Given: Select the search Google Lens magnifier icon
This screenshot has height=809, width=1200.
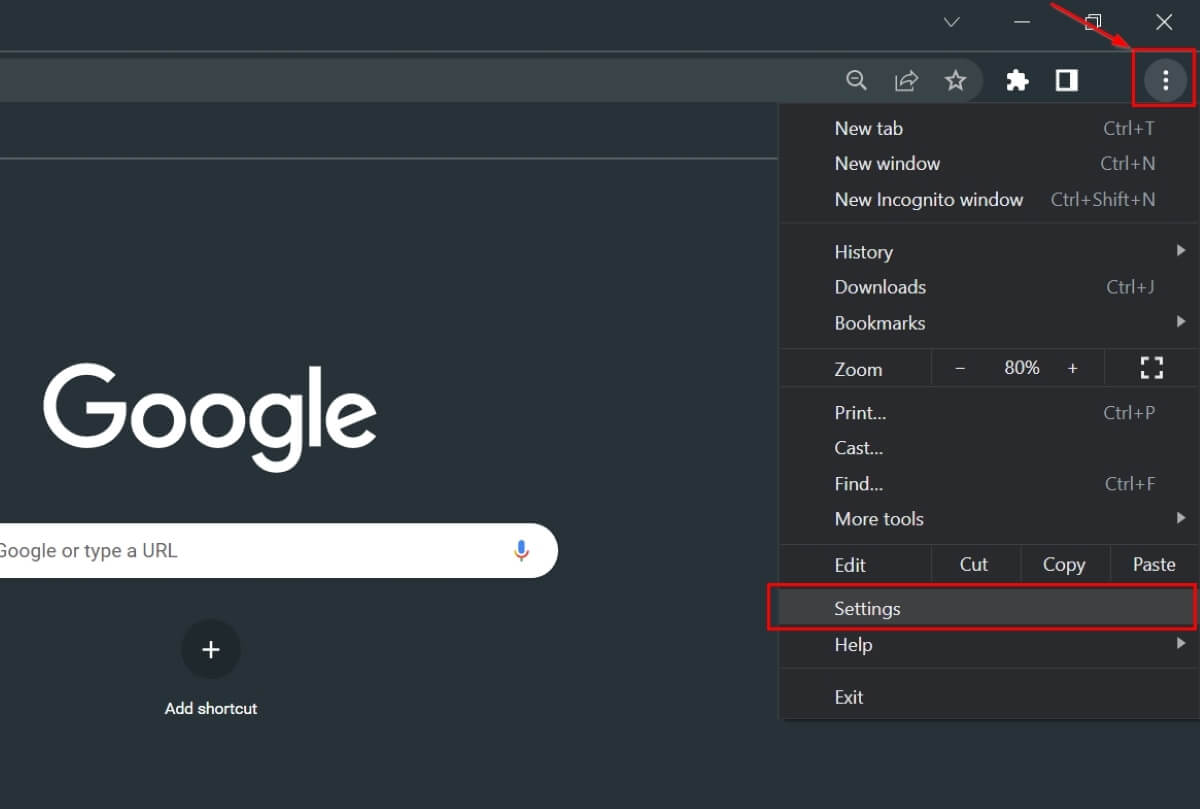Looking at the screenshot, I should pyautogui.click(x=856, y=80).
